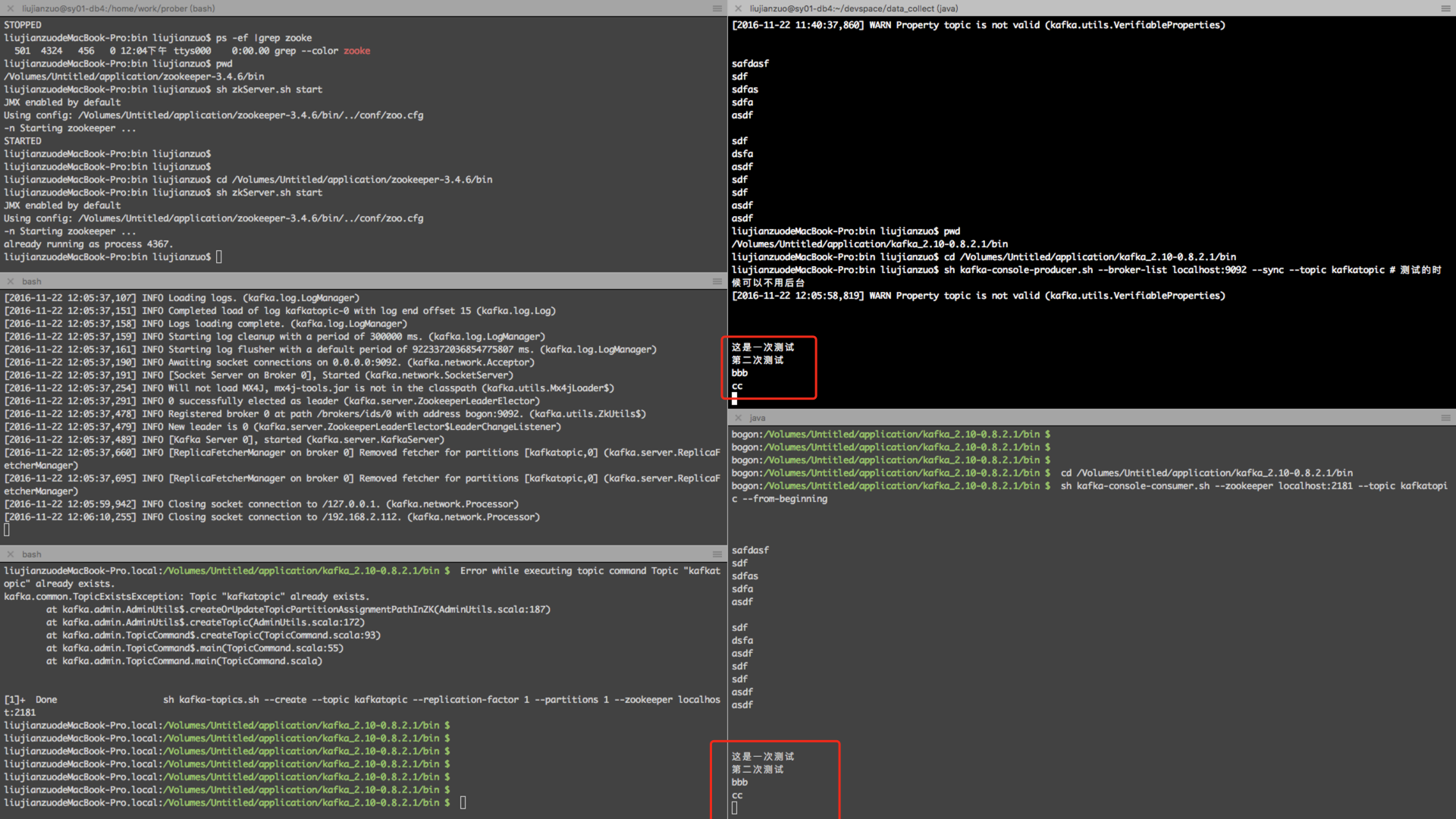Close the bottom-right java consumer pane
Screen dimensions: 1456x819
738,418
